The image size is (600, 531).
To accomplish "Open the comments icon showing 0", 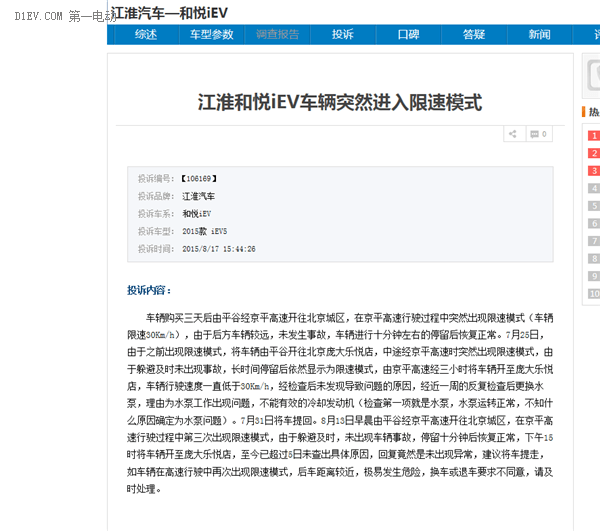I will point(539,134).
